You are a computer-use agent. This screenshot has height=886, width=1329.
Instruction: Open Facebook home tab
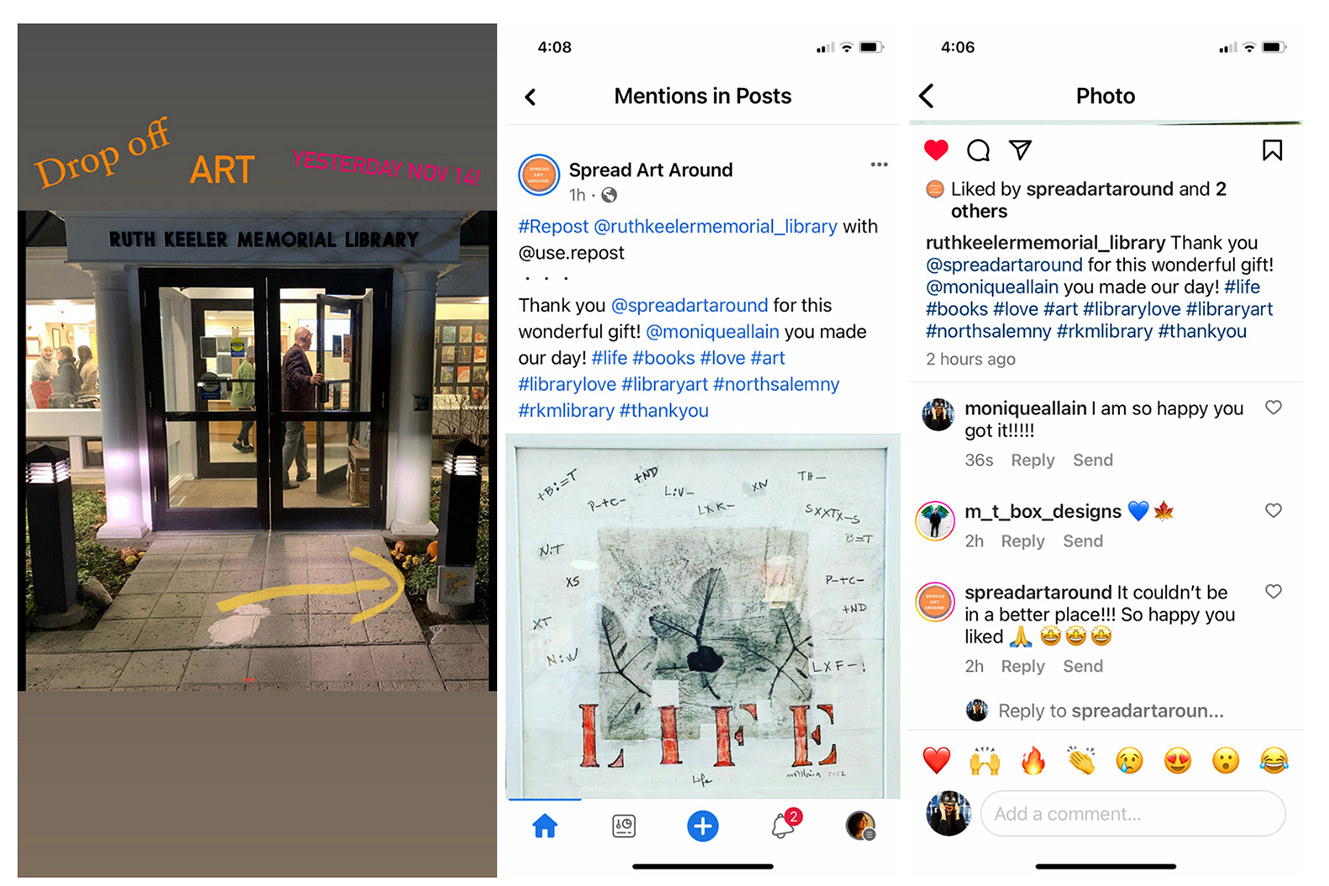tap(544, 825)
